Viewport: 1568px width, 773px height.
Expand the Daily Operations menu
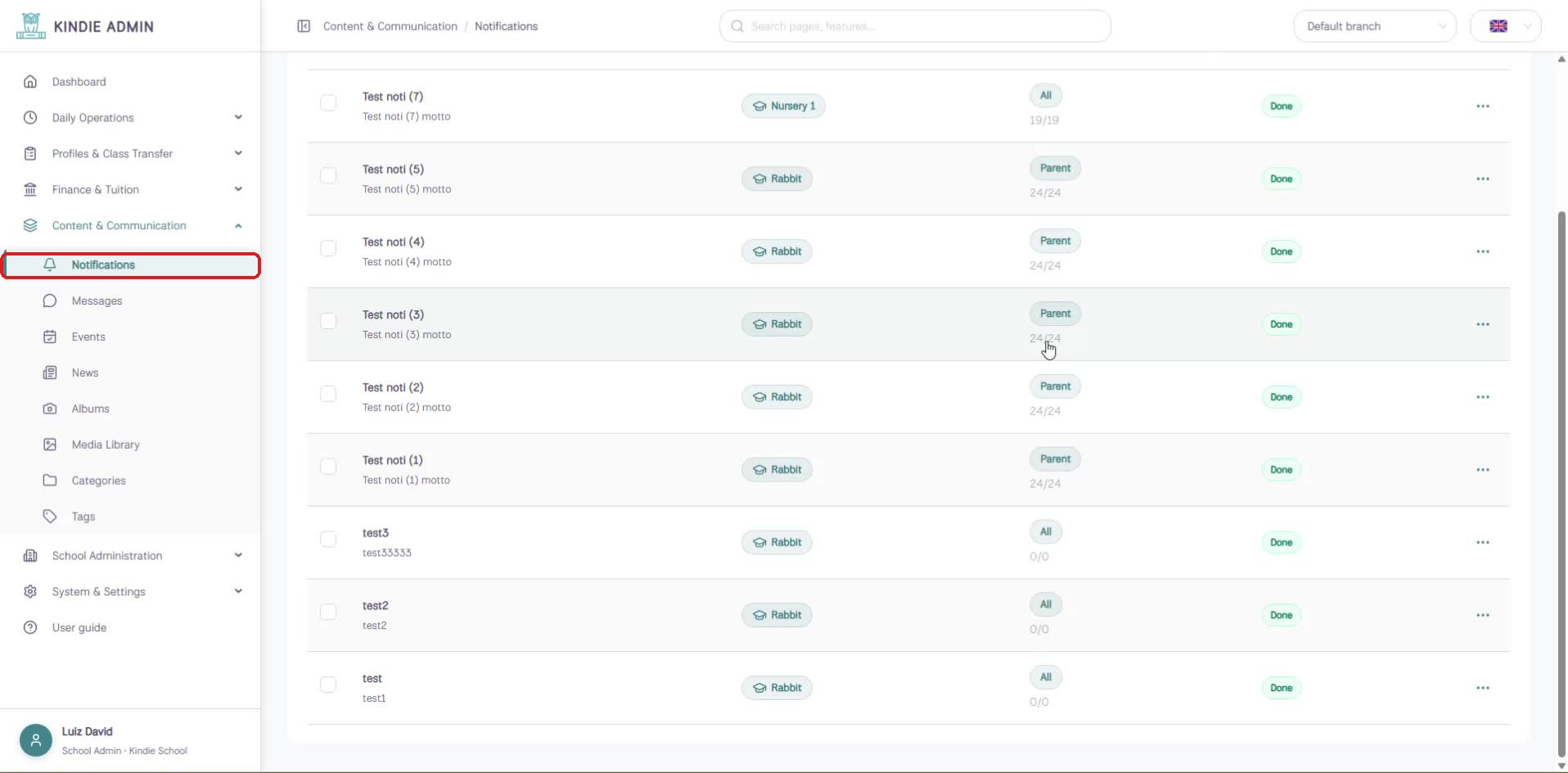131,118
